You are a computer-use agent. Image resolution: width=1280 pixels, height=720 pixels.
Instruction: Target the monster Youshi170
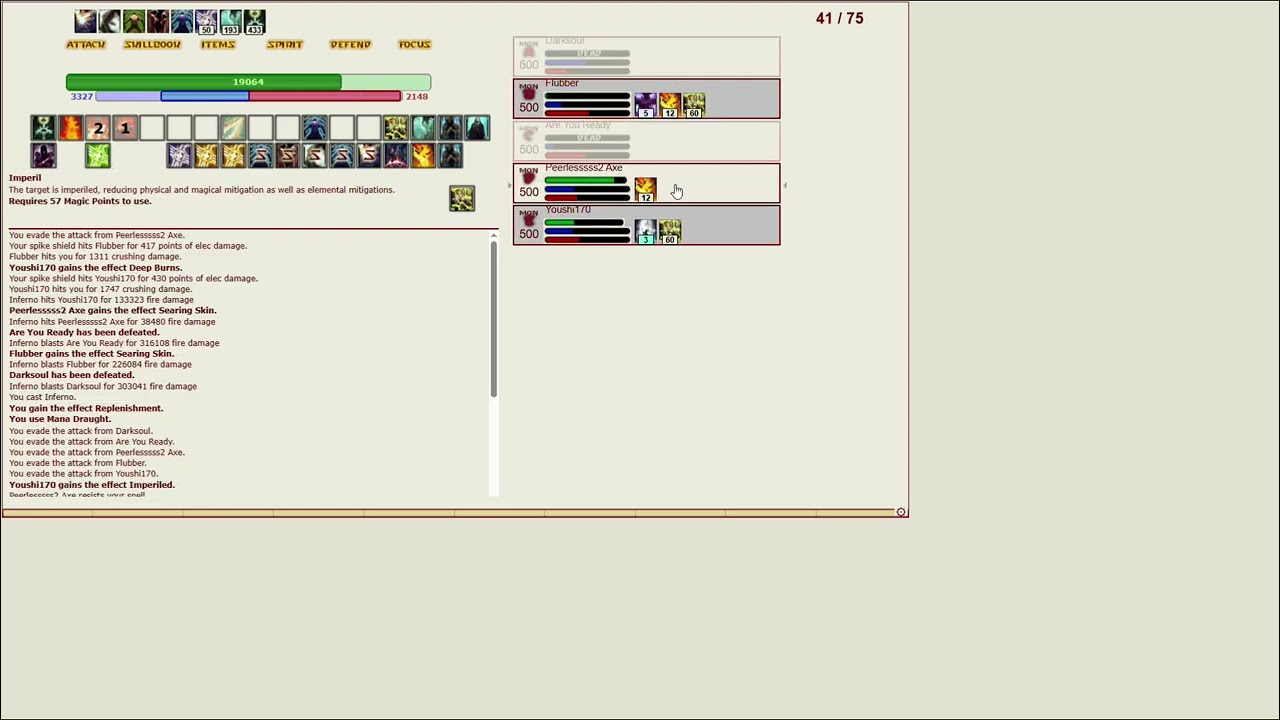click(646, 225)
